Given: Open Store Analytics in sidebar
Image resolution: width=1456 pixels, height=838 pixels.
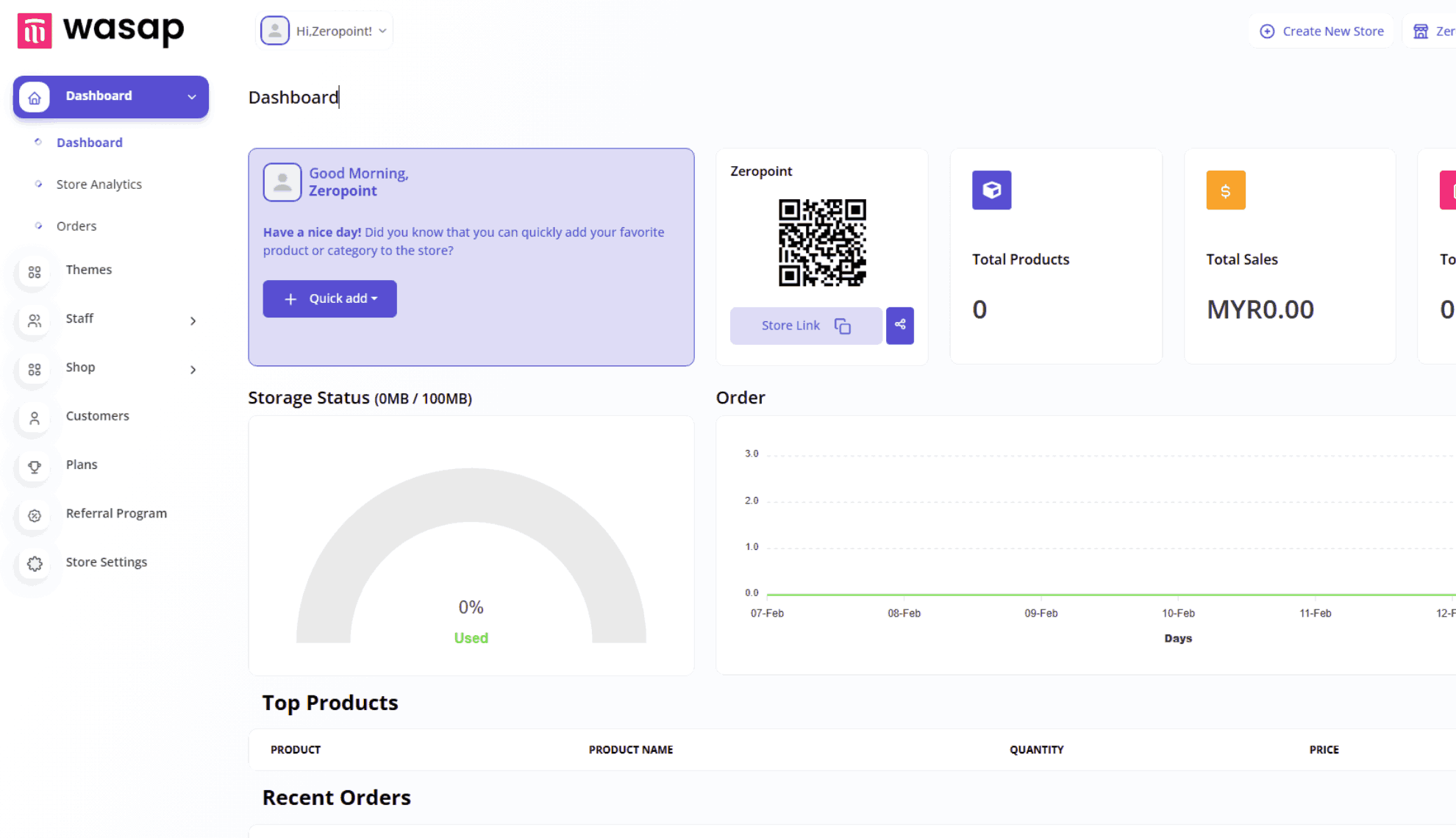Looking at the screenshot, I should tap(99, 185).
